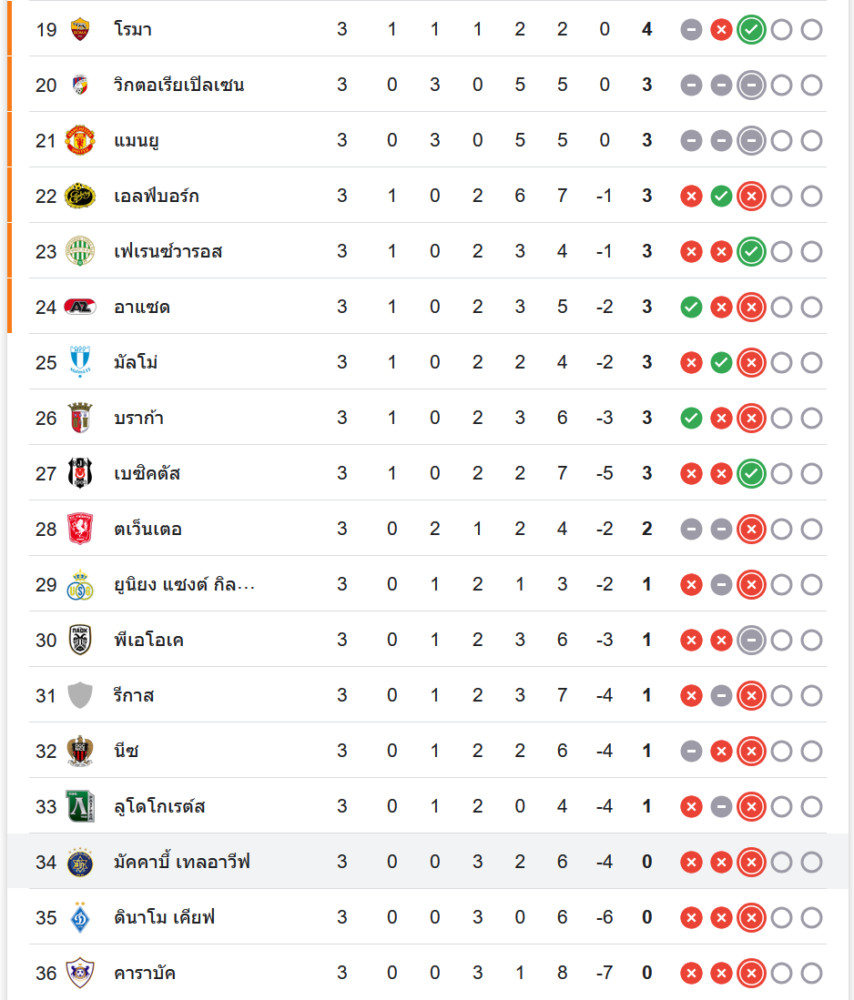Image resolution: width=854 pixels, height=1000 pixels.
Task: Select the มัคคาบี้ เทลอาวีฟ team name
Action: (181, 862)
